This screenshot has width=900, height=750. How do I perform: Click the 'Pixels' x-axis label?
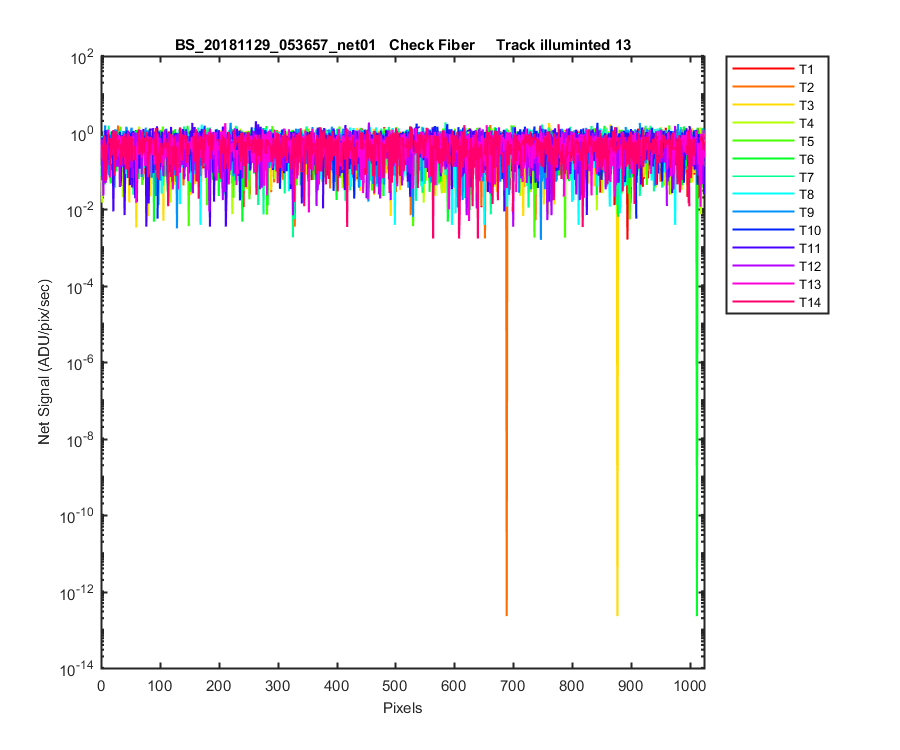(402, 708)
